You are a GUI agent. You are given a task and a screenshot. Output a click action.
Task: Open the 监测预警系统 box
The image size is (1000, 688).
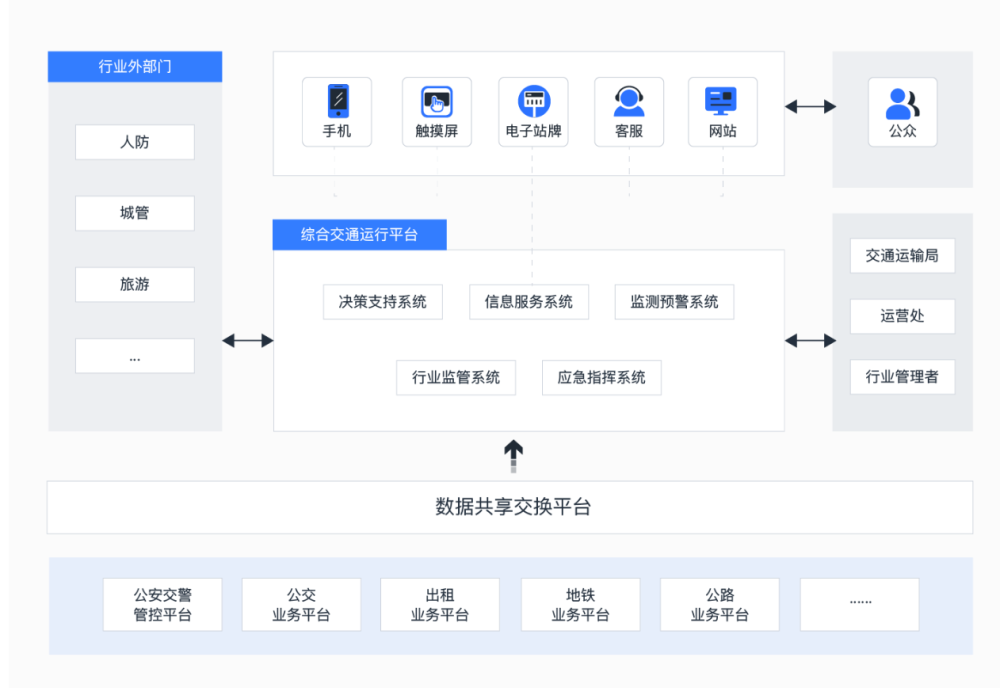pyautogui.click(x=674, y=302)
